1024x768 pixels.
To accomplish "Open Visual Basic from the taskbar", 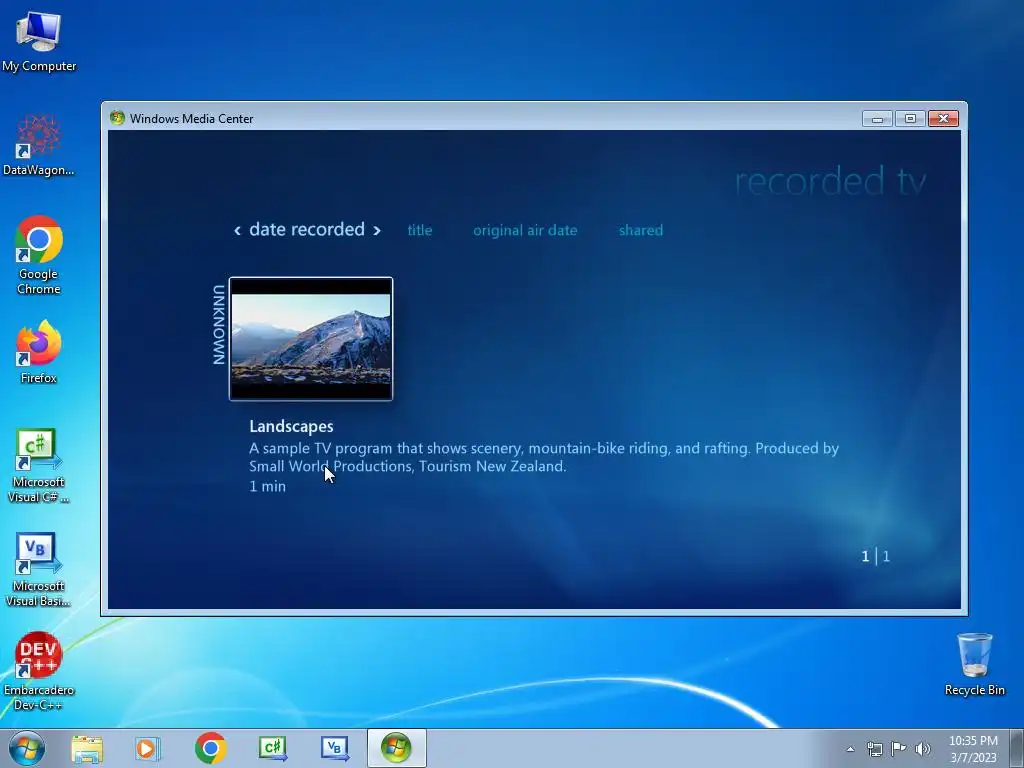I will click(x=334, y=748).
